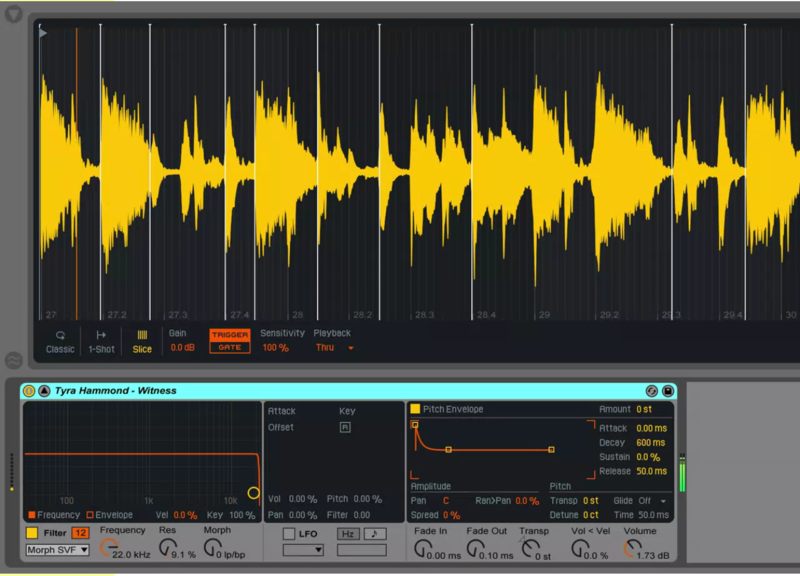This screenshot has height=576, width=800.
Task: Click the LFO retrigger R icon
Action: (345, 427)
